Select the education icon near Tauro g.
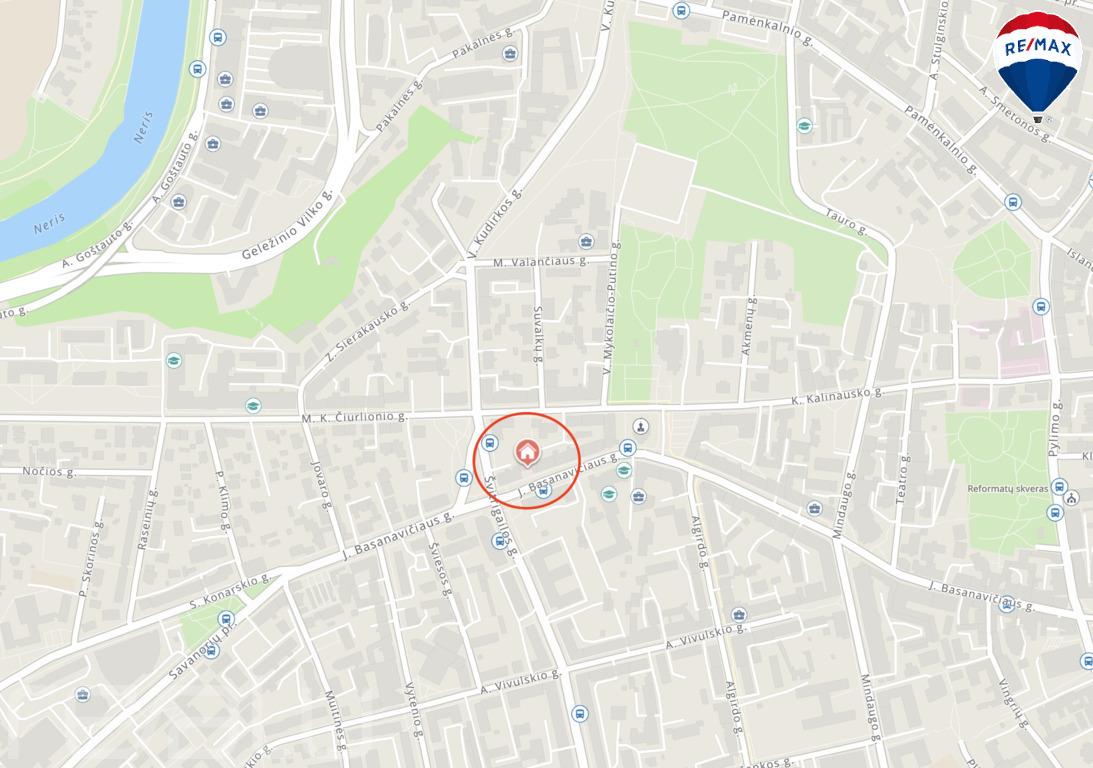The image size is (1093, 768). (x=804, y=126)
